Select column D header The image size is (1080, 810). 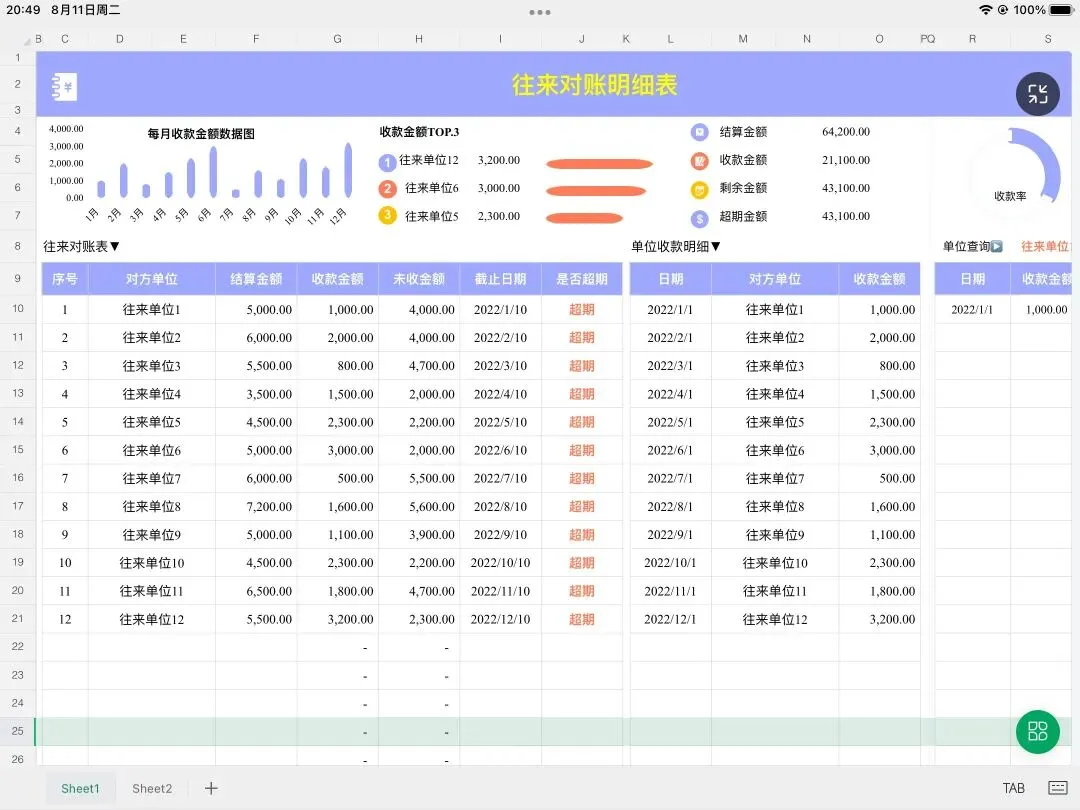point(120,39)
